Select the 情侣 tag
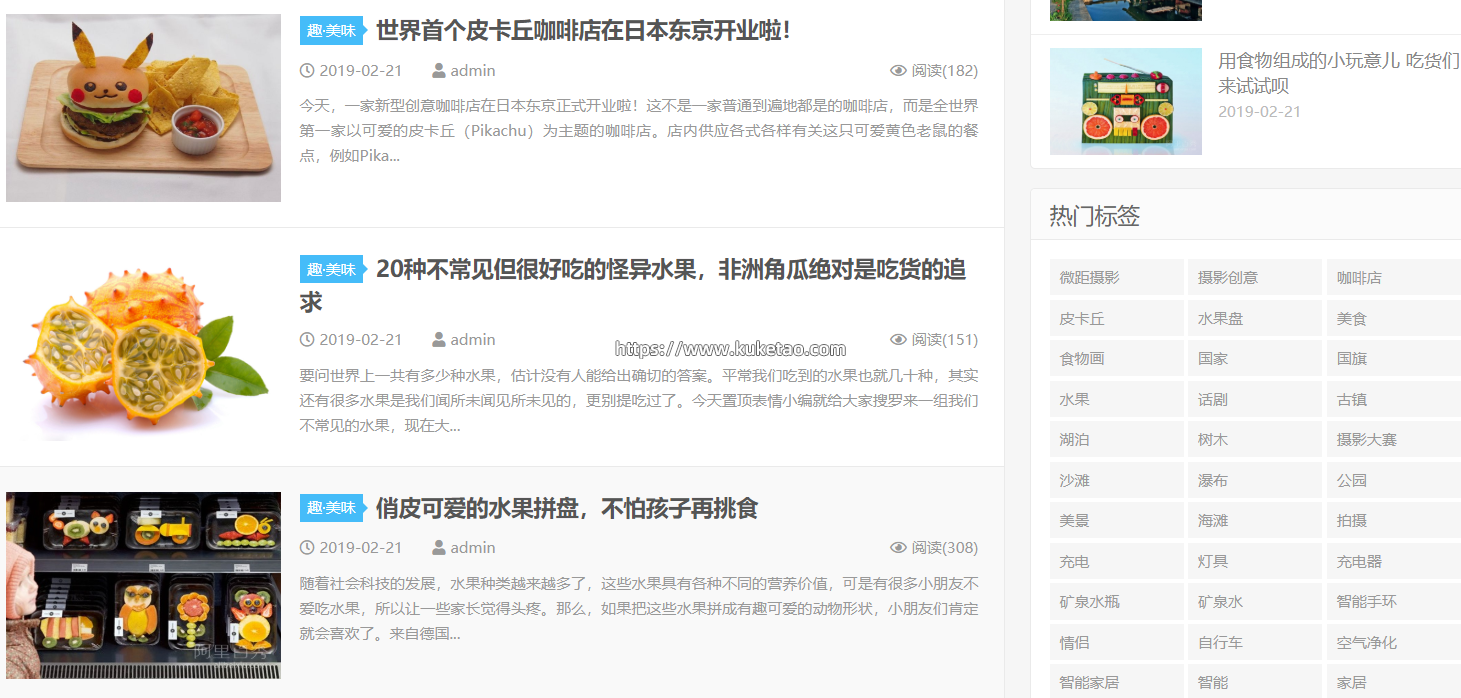The height and width of the screenshot is (698, 1461). pyautogui.click(x=1117, y=643)
